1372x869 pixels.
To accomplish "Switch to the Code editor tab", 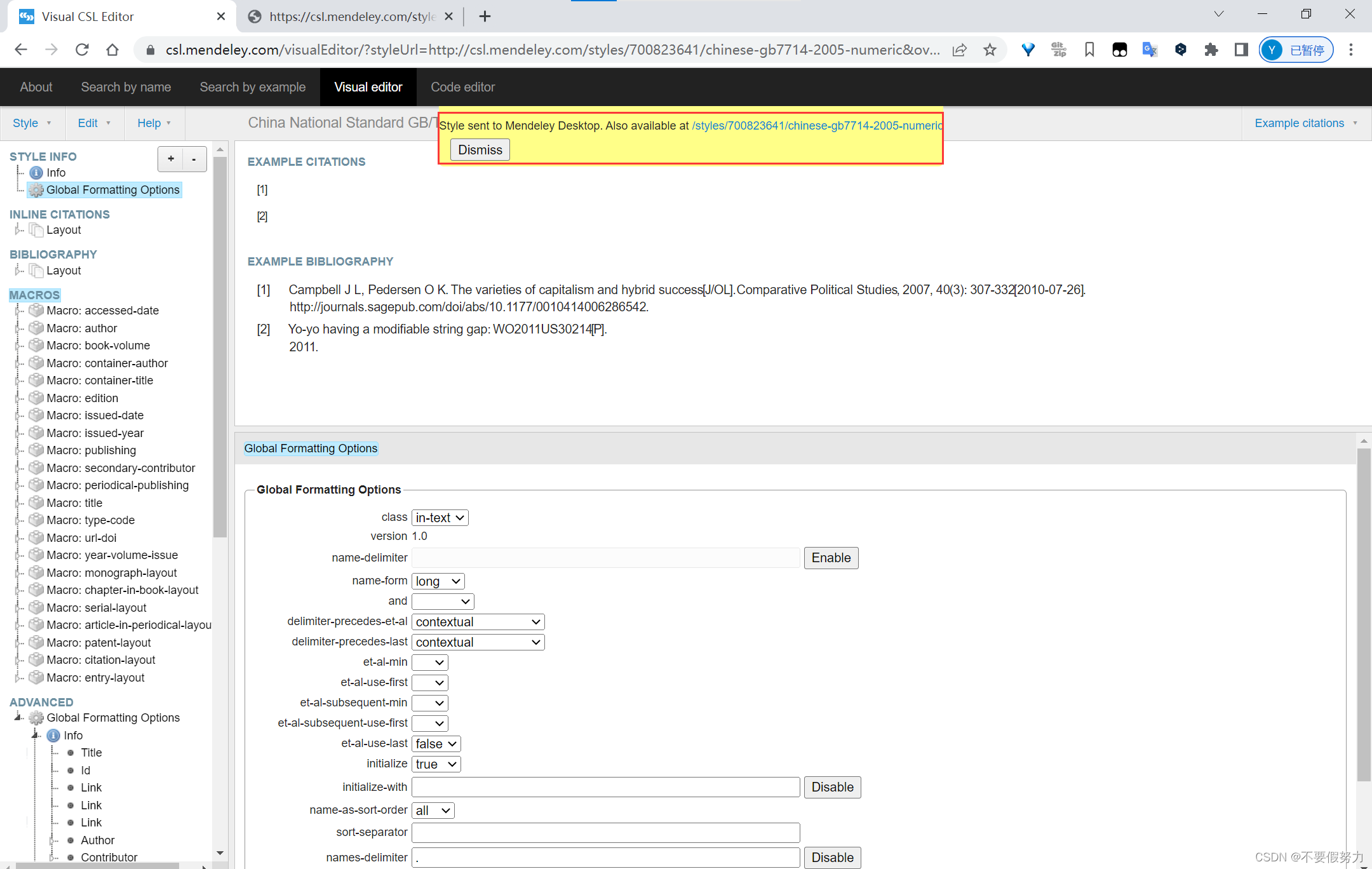I will (462, 87).
